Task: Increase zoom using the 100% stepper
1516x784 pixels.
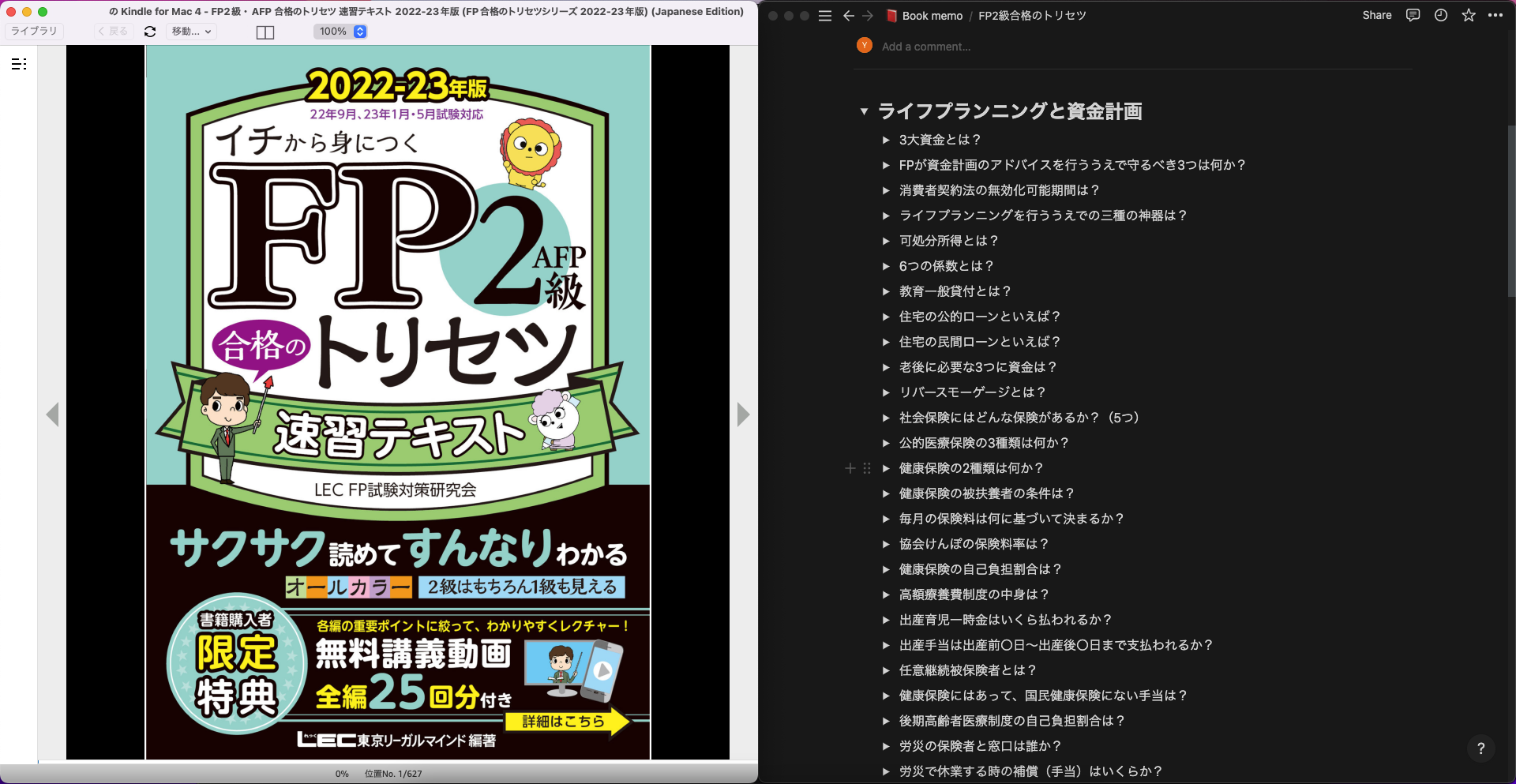Action: 361,28
